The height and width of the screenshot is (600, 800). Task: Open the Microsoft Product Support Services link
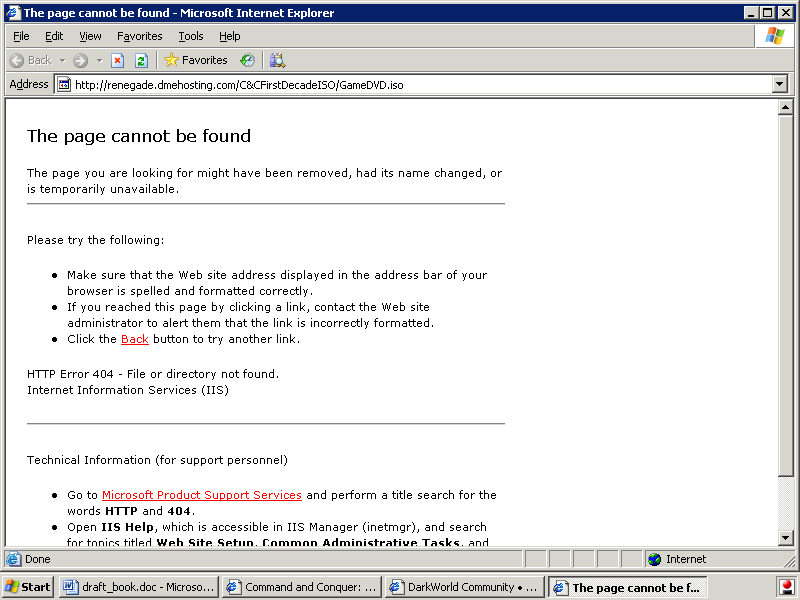tap(201, 495)
